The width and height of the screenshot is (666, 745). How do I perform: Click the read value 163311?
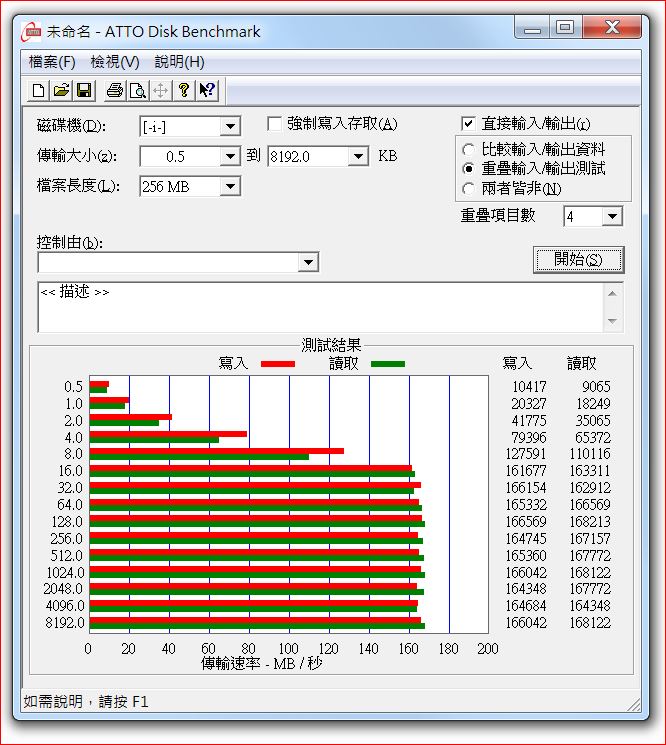coord(590,471)
